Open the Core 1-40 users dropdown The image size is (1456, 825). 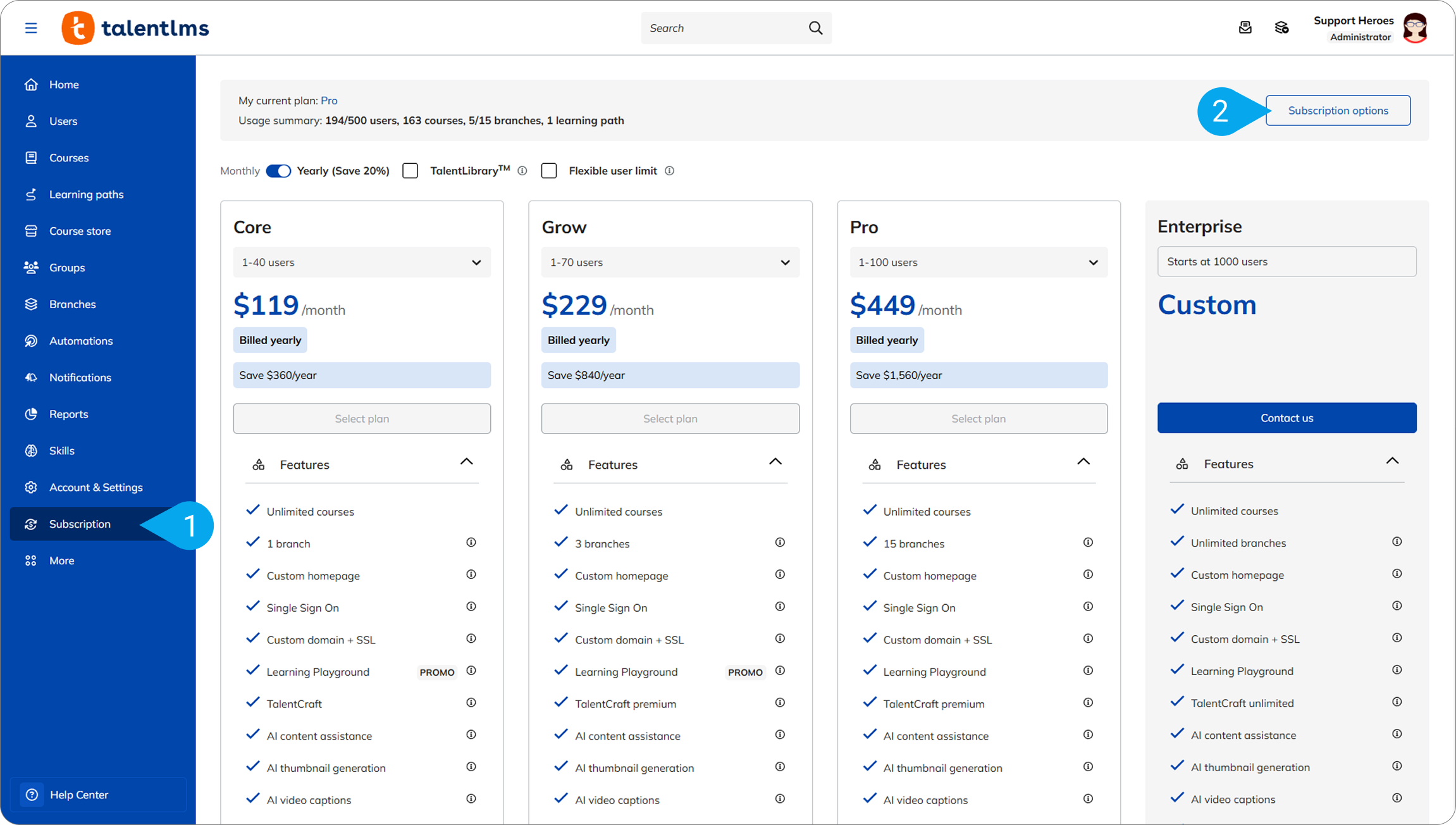(362, 262)
